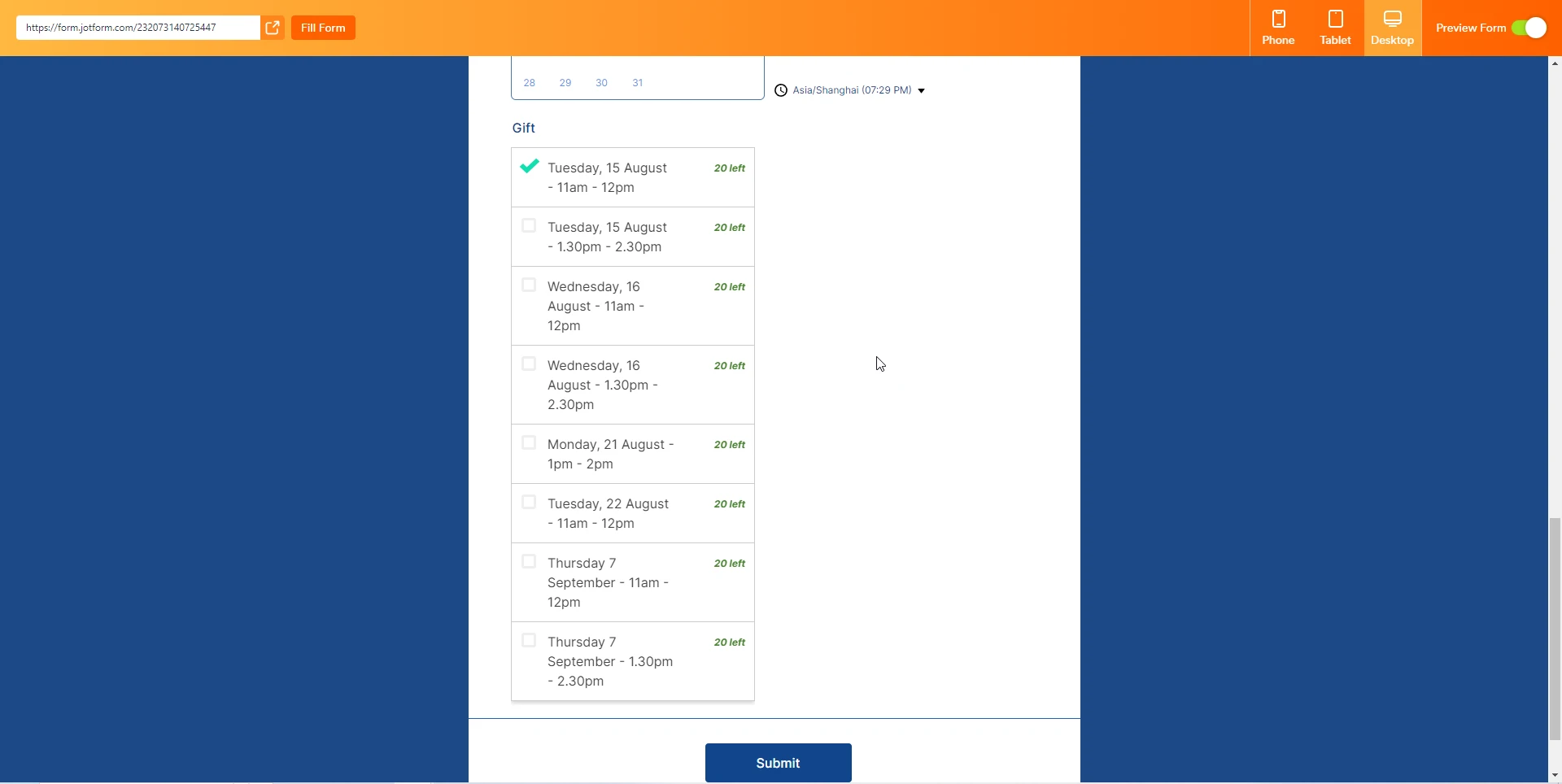The height and width of the screenshot is (784, 1562).
Task: Open the timezone selector chevron
Action: (920, 90)
